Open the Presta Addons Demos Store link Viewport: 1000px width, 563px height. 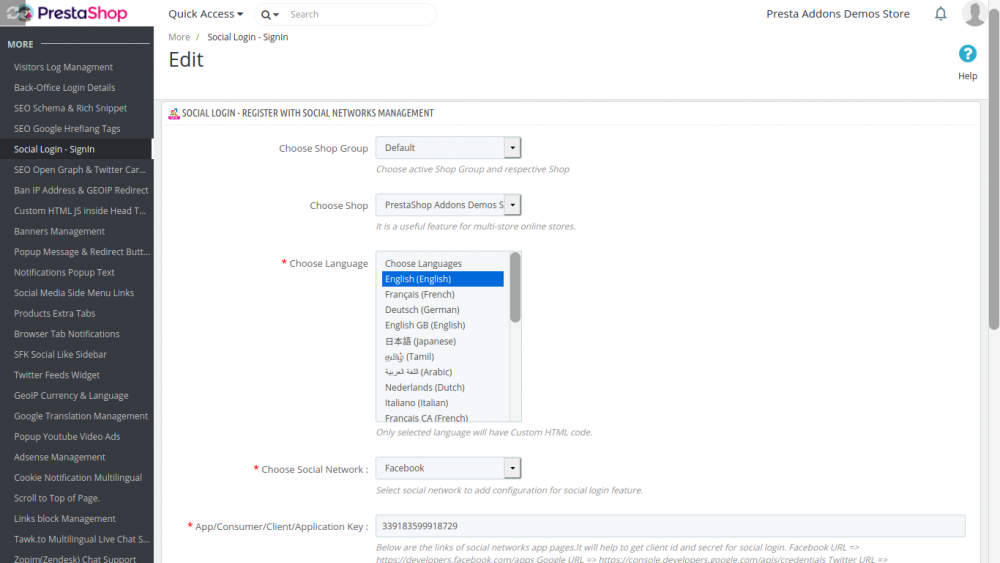[x=837, y=14]
